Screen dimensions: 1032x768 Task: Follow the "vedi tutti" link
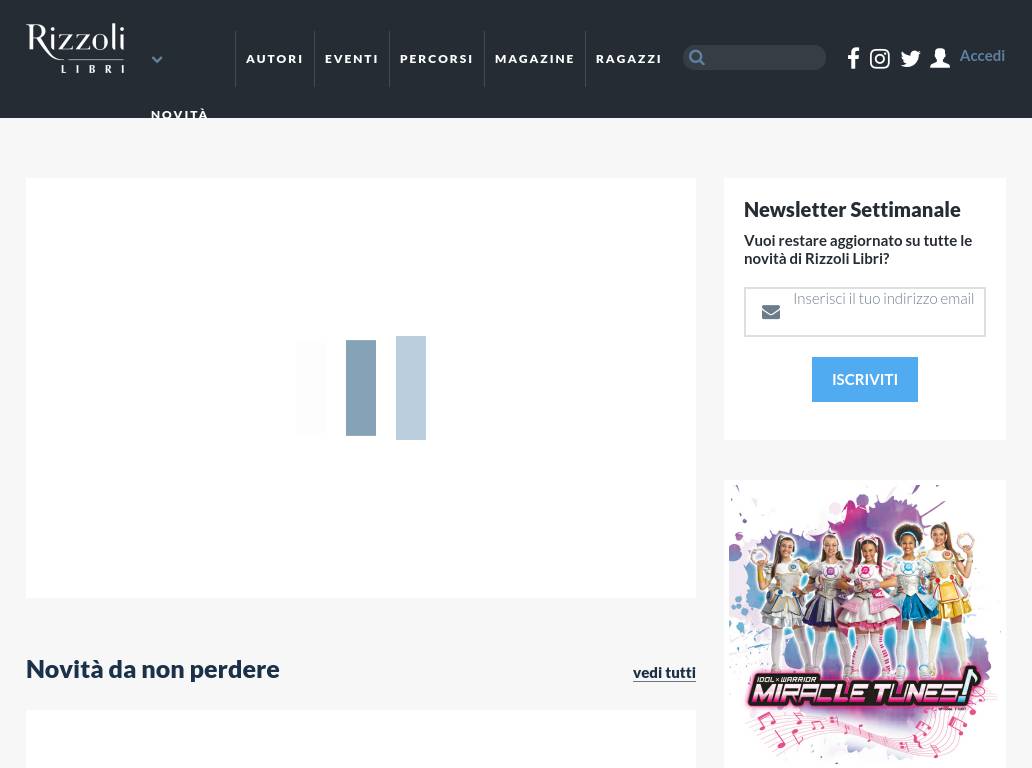click(x=664, y=672)
